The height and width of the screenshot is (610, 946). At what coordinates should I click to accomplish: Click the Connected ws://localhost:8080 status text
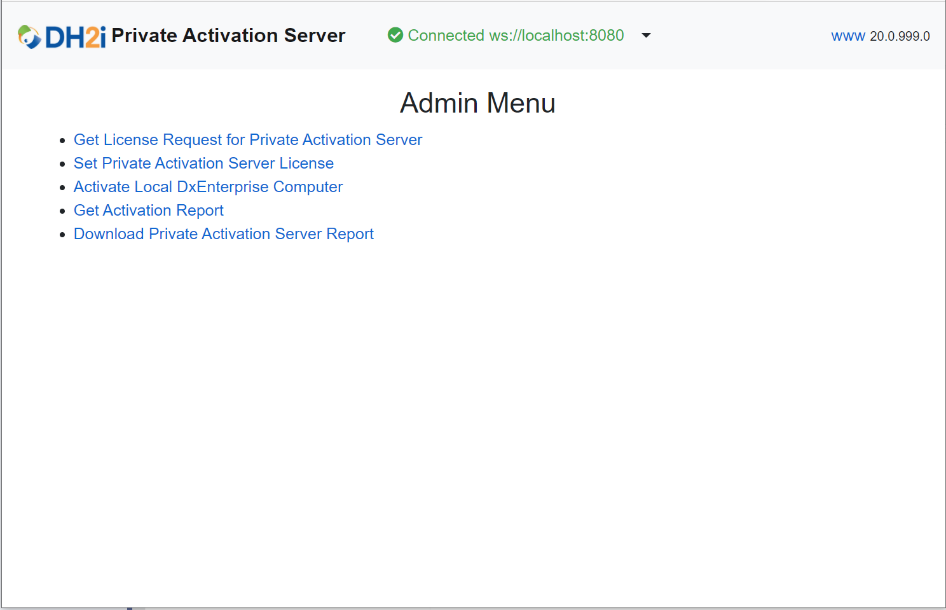pos(515,34)
